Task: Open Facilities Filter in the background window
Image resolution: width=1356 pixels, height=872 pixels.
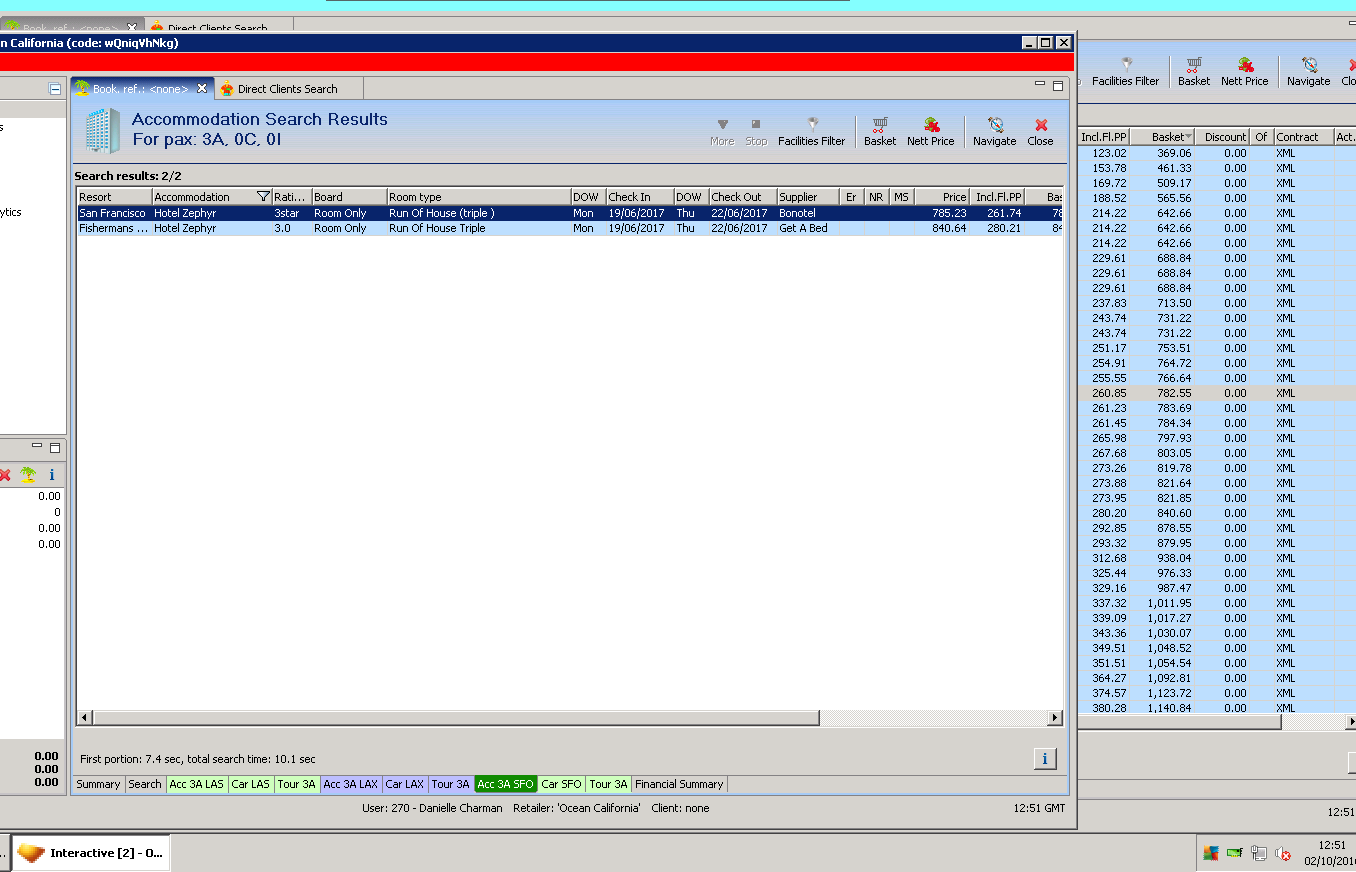Action: pos(1125,72)
